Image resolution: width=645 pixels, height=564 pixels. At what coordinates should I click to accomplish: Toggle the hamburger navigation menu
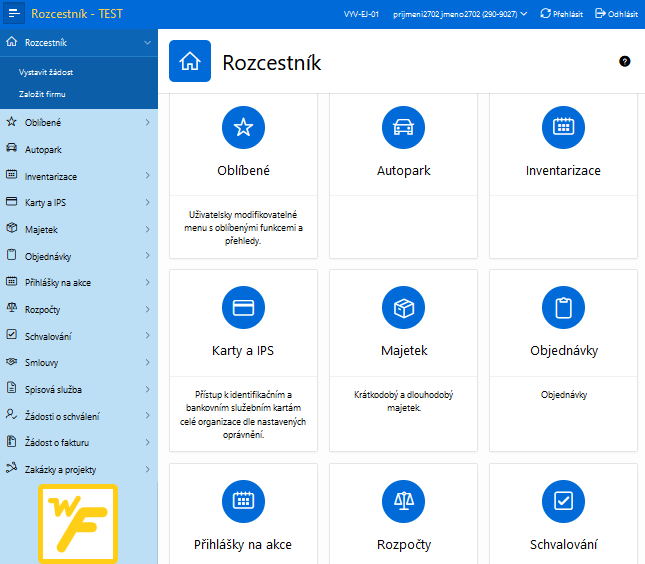[14, 13]
